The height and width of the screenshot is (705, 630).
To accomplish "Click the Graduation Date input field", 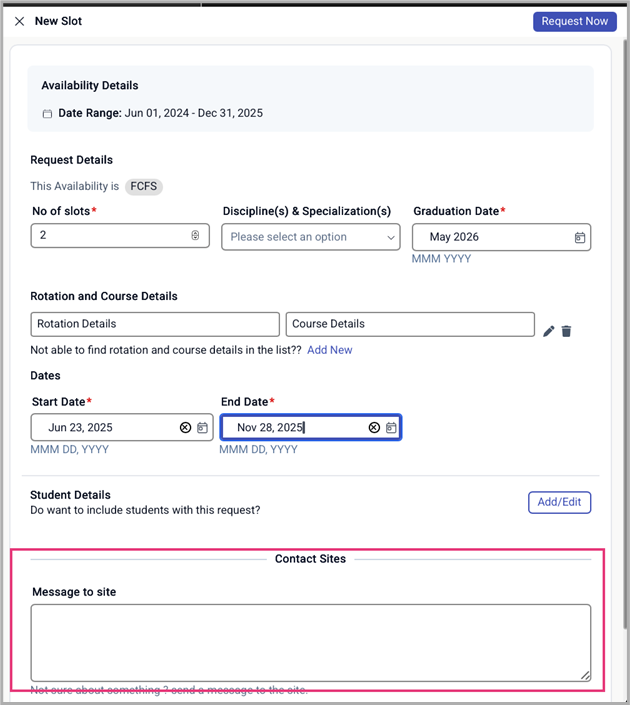I will coord(490,237).
